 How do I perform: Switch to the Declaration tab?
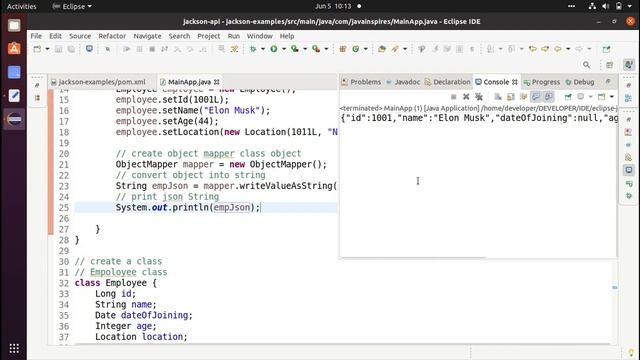[x=448, y=82]
